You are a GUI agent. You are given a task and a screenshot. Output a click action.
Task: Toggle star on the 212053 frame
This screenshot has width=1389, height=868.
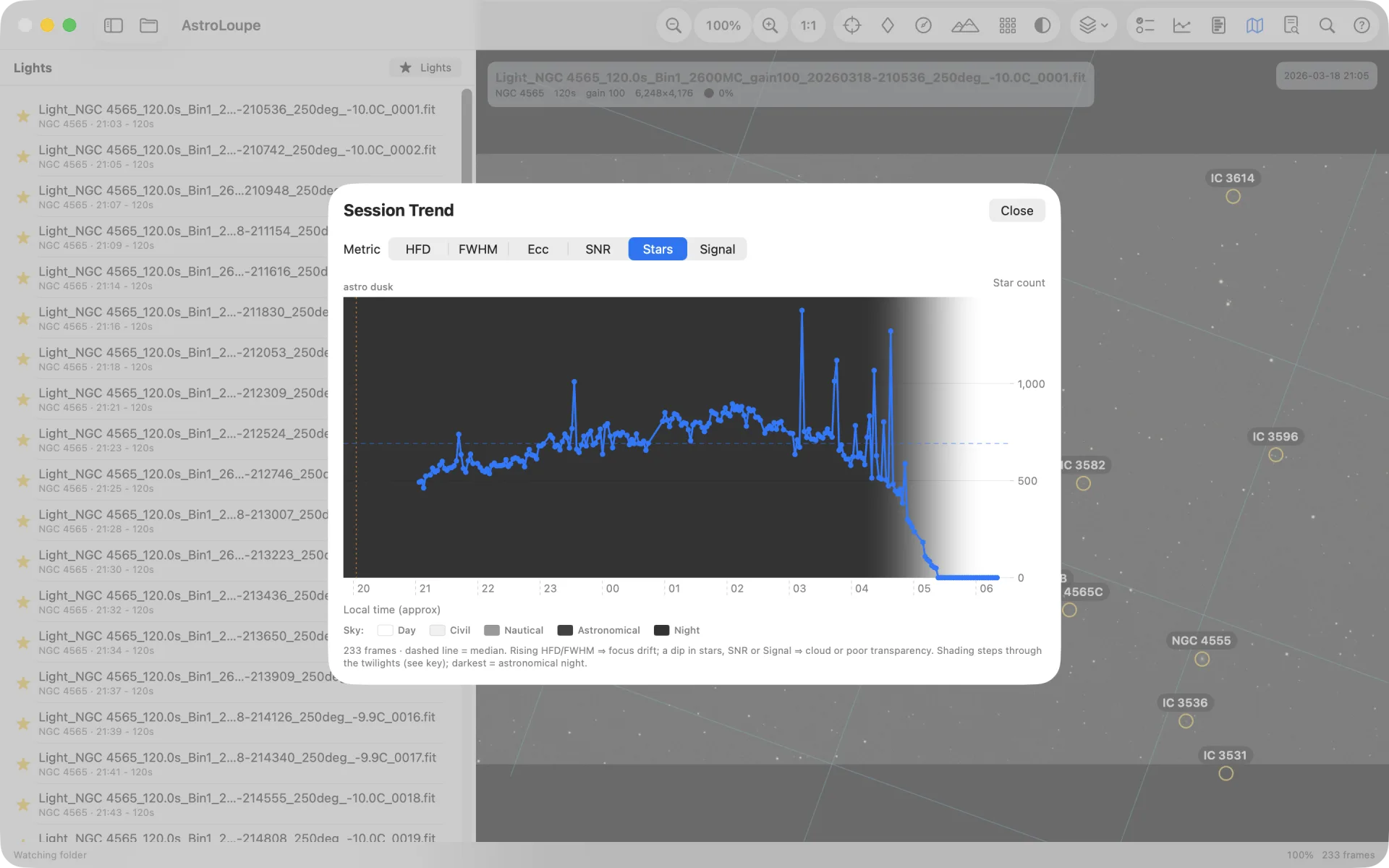point(23,359)
